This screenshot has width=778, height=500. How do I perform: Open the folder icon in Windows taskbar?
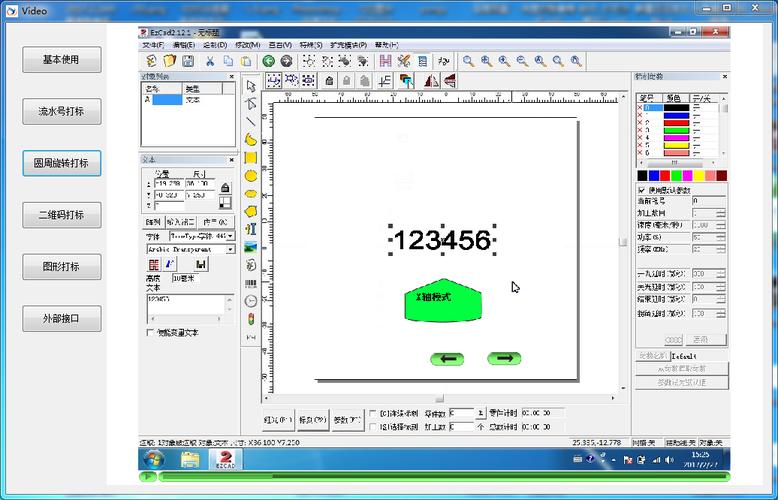(x=190, y=460)
